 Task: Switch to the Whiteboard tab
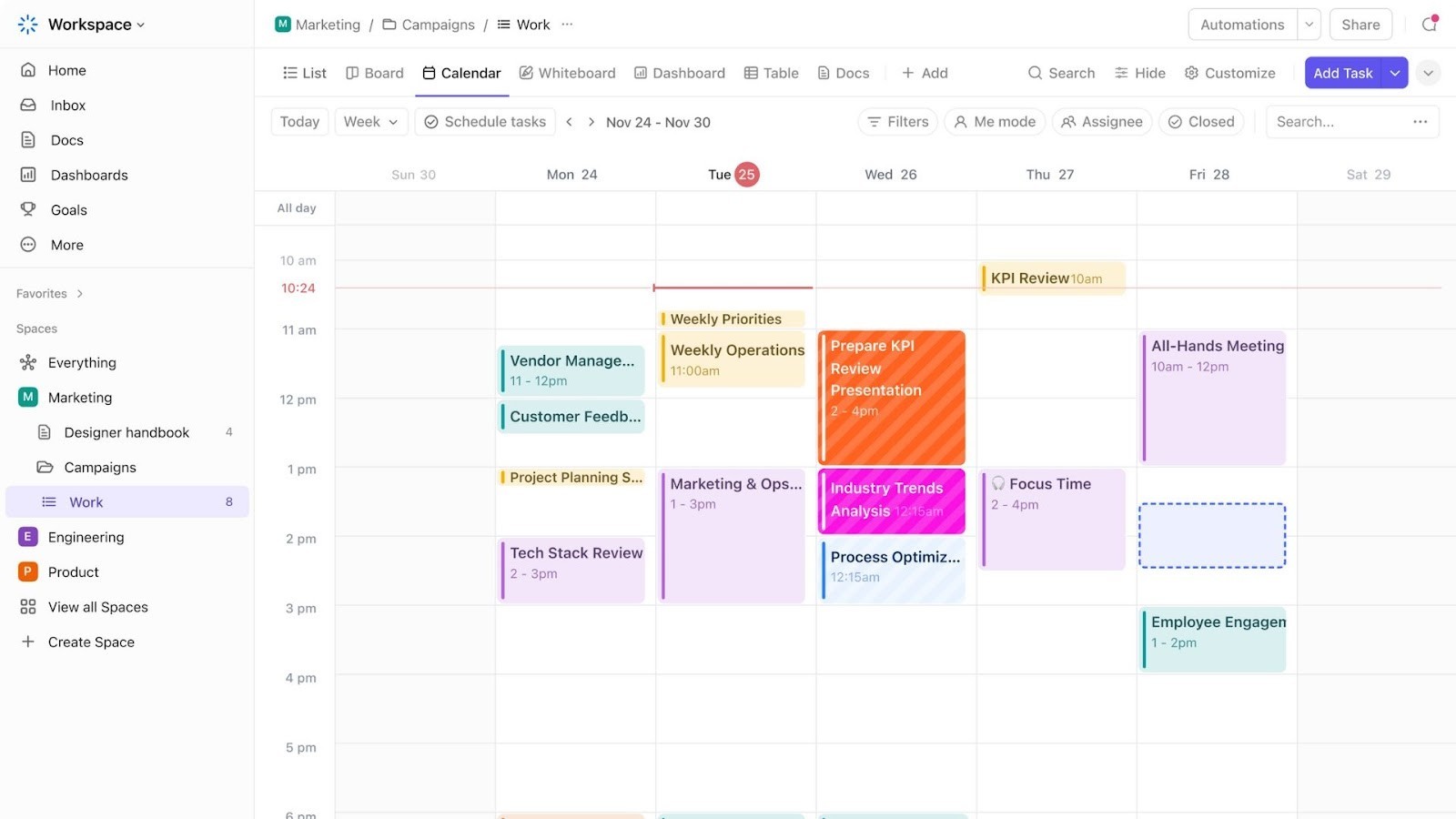(567, 73)
